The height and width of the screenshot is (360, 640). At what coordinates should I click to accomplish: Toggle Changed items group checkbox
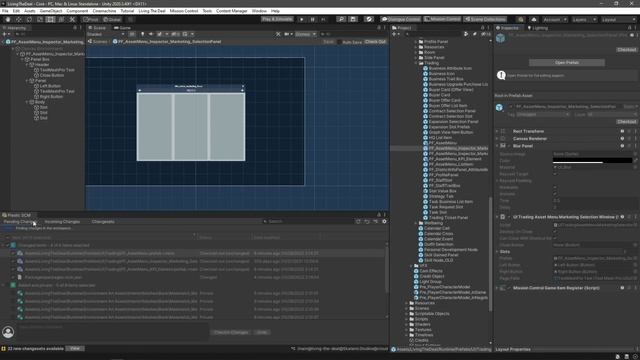click(7, 245)
